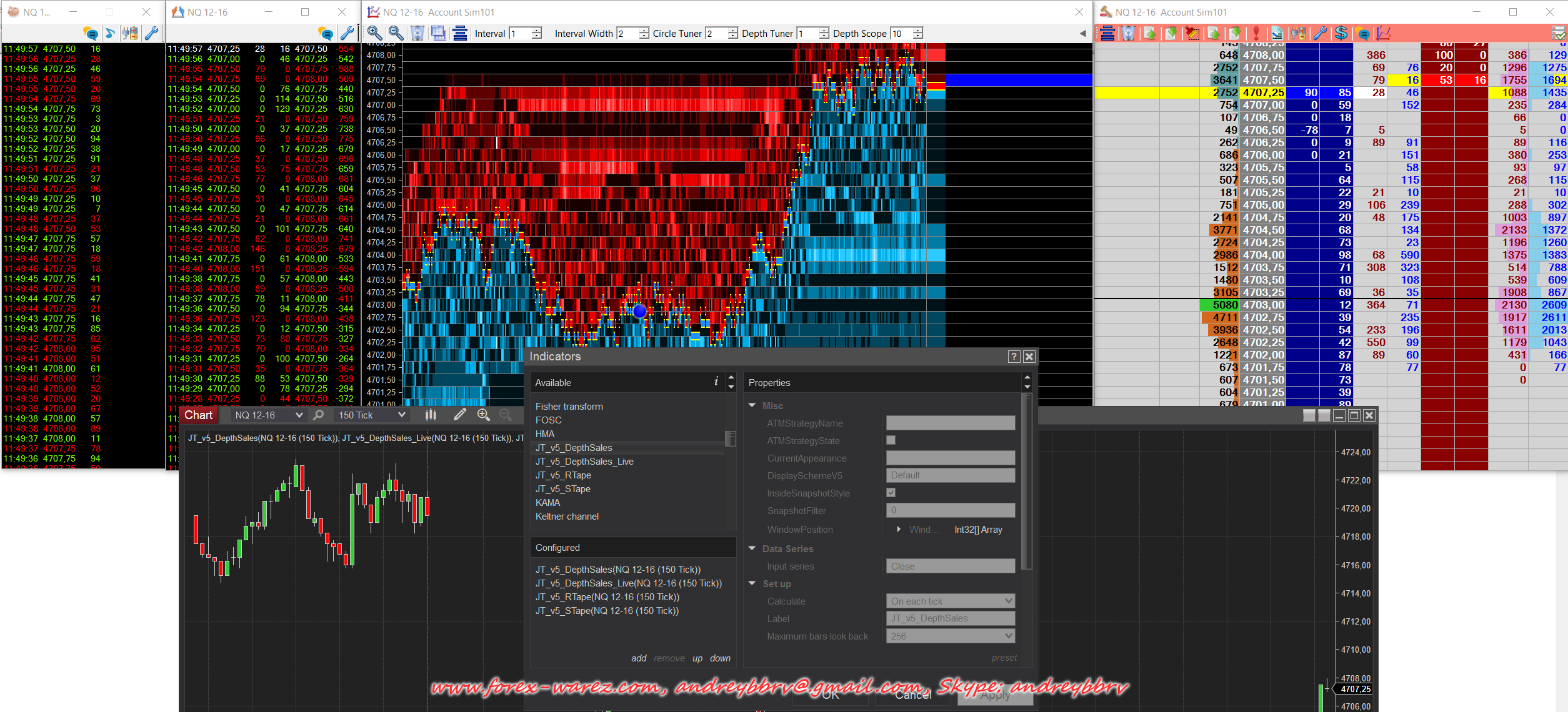Open the Calculate 'On each tick' dropdown

[950, 601]
